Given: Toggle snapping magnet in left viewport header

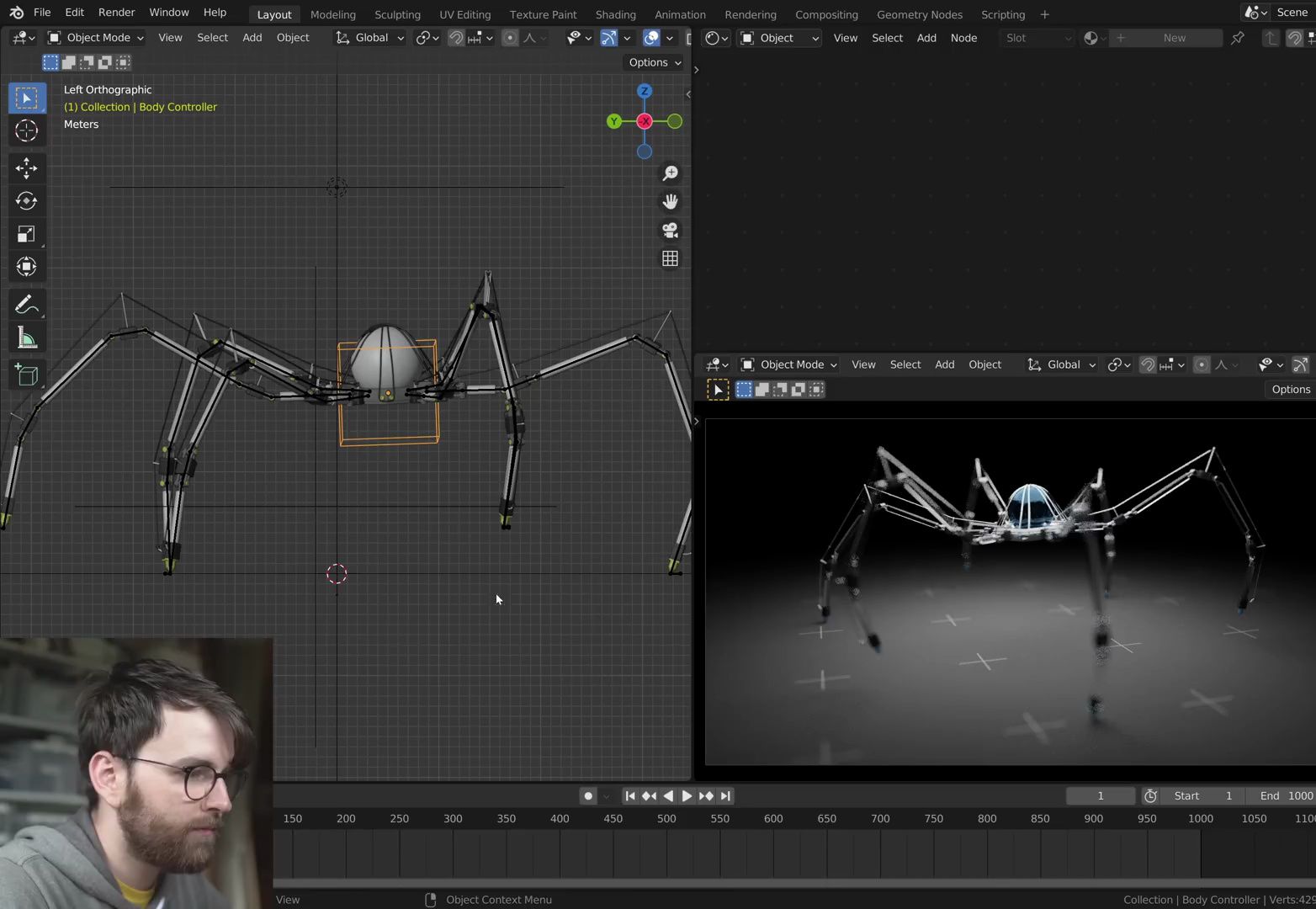Looking at the screenshot, I should 456,38.
